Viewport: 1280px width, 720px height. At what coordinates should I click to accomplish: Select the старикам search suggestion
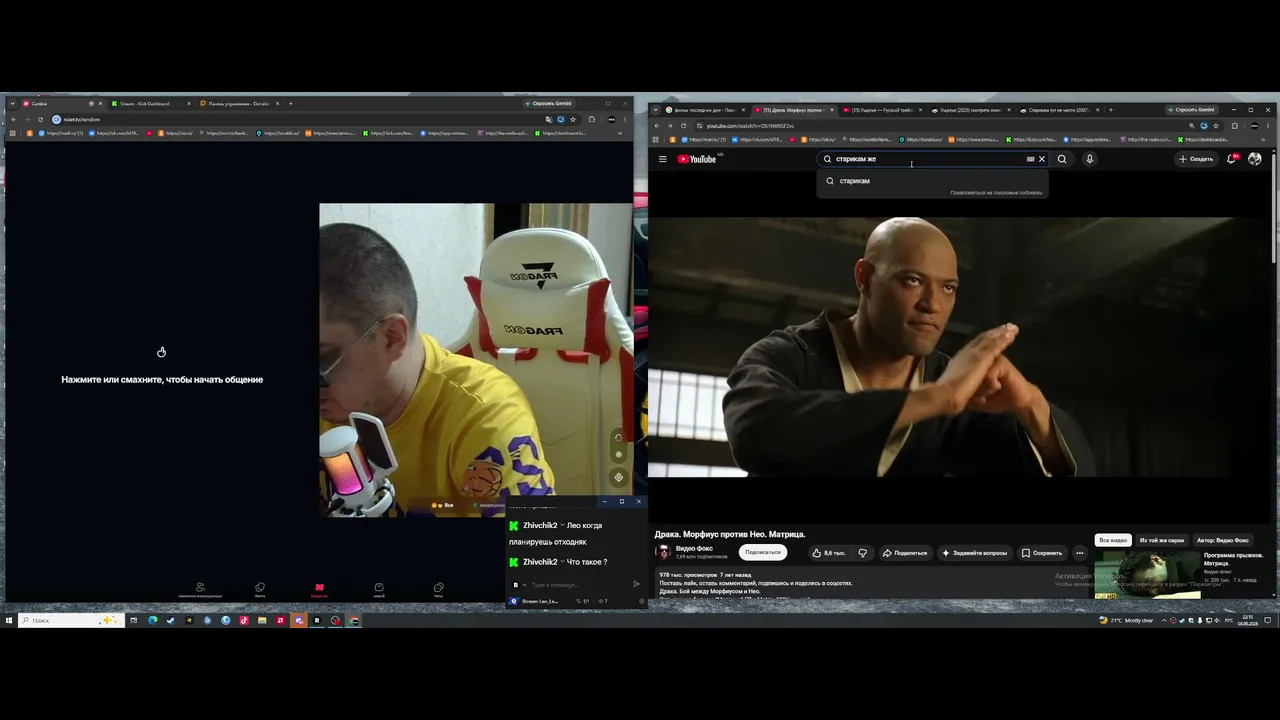pyautogui.click(x=932, y=181)
